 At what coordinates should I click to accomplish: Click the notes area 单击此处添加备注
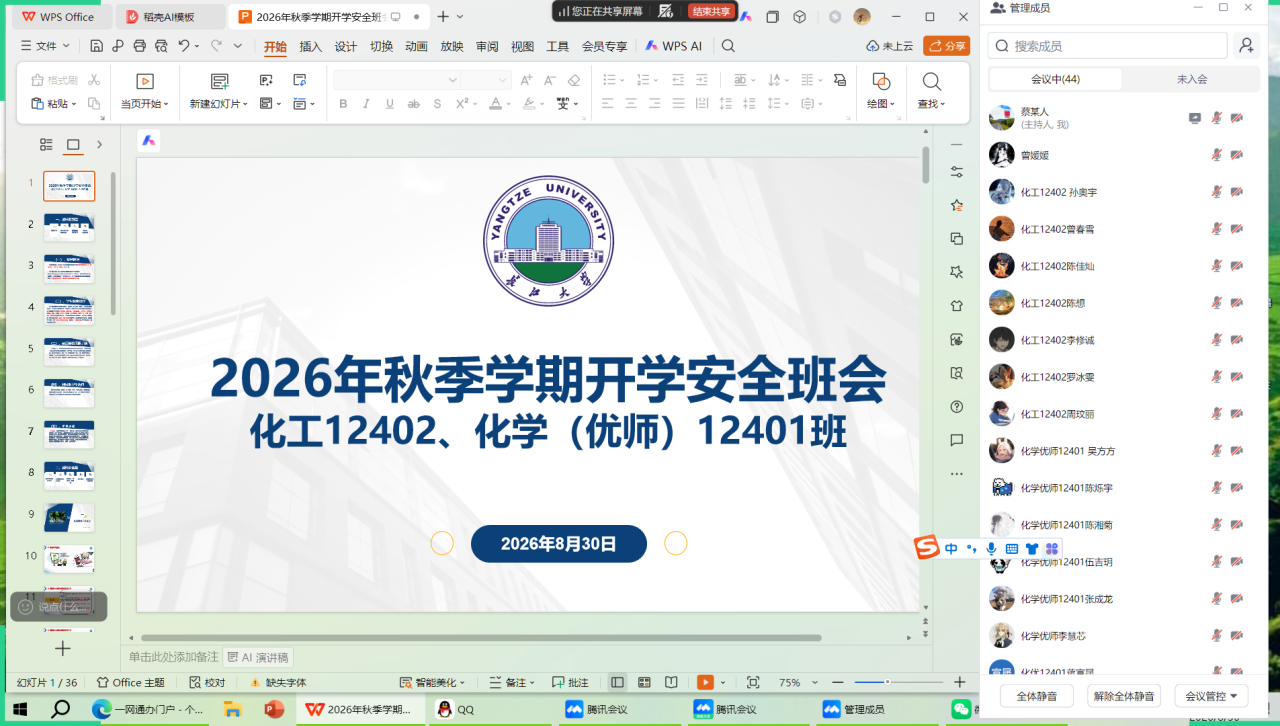173,657
